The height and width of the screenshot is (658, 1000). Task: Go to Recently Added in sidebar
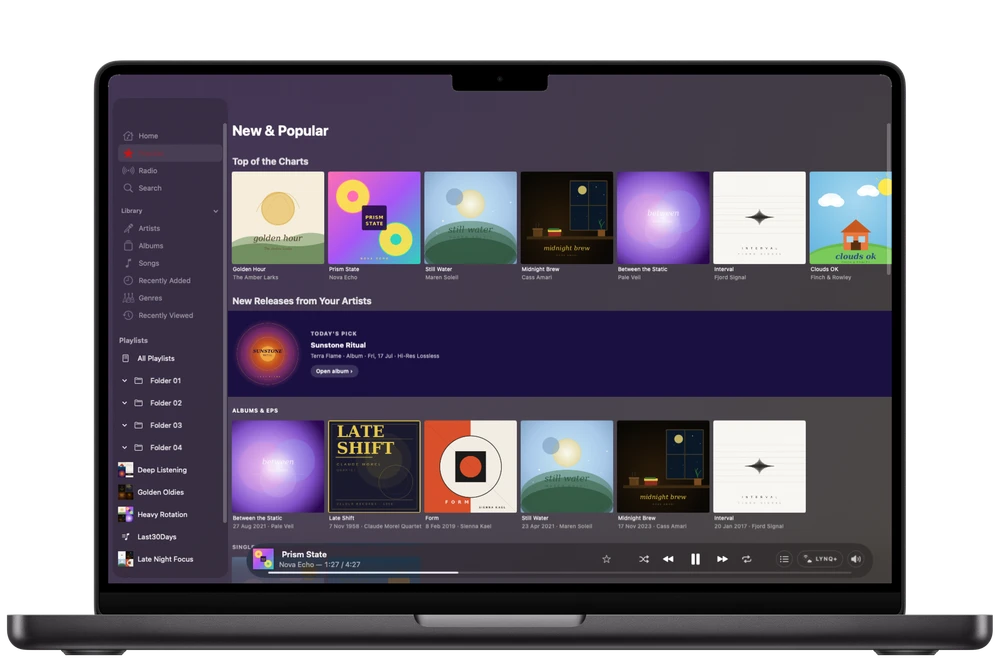tap(170, 281)
